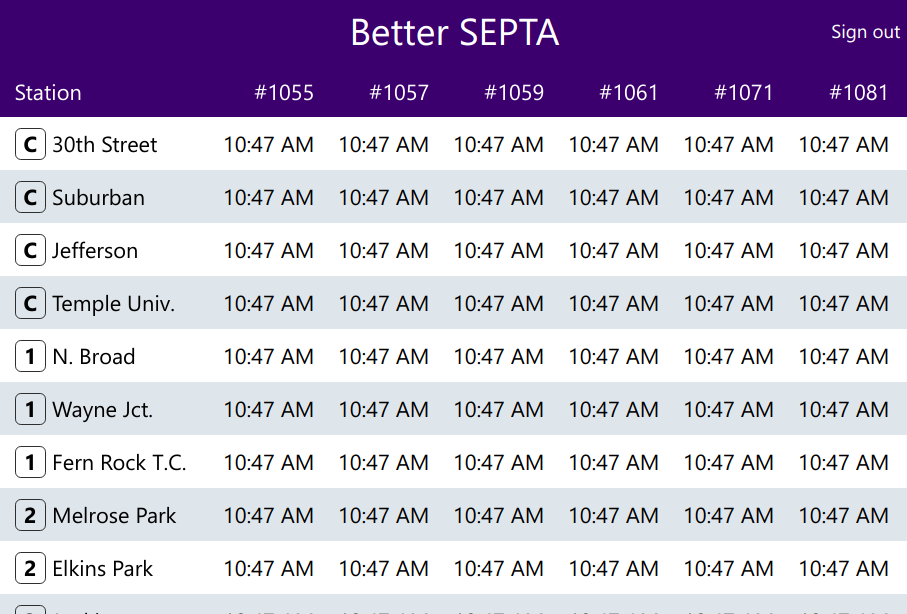Click the zone 1 badge by Fern Rock T.C.
The image size is (907, 614).
tap(30, 463)
